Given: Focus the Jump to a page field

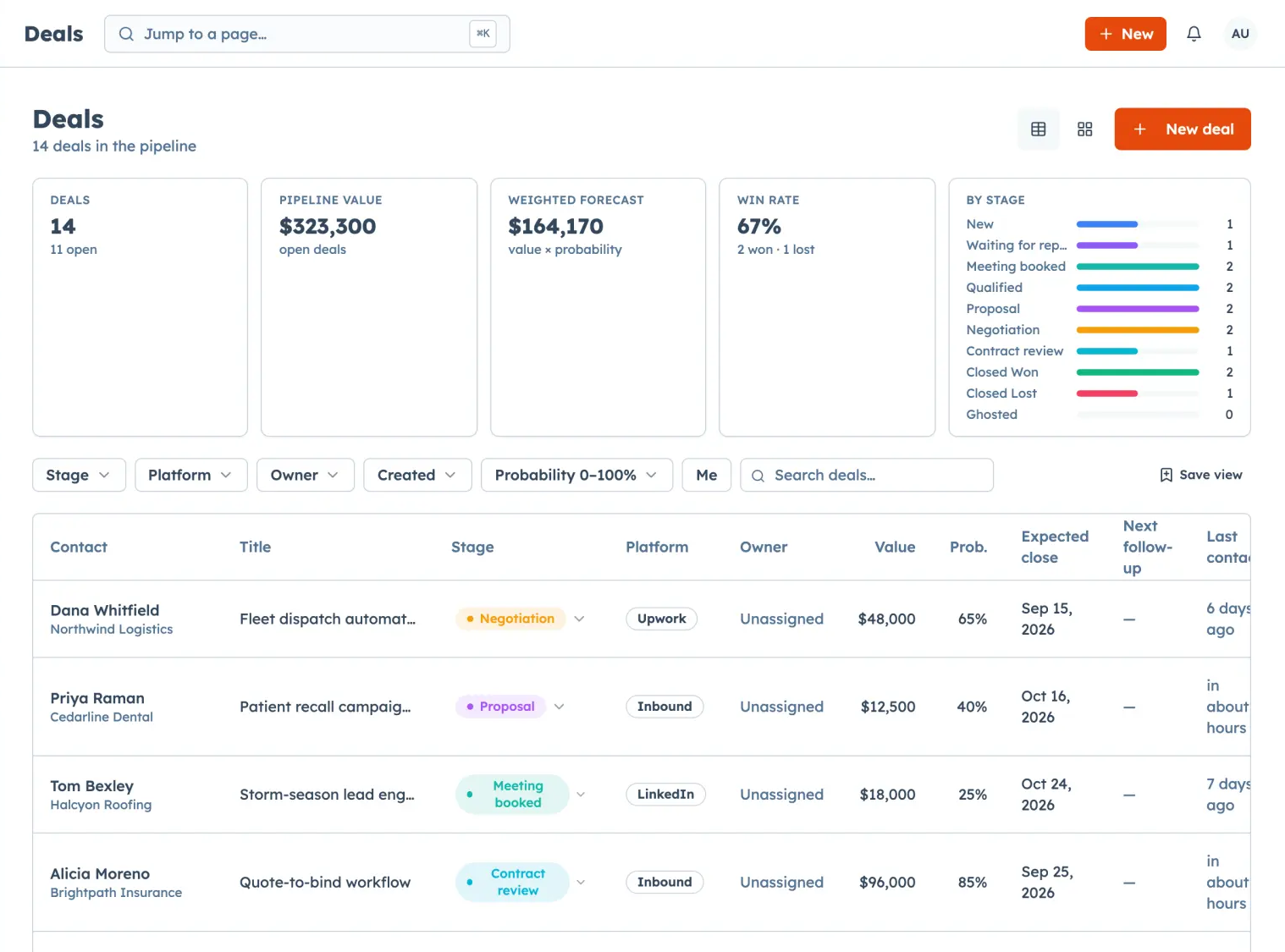Looking at the screenshot, I should [306, 34].
